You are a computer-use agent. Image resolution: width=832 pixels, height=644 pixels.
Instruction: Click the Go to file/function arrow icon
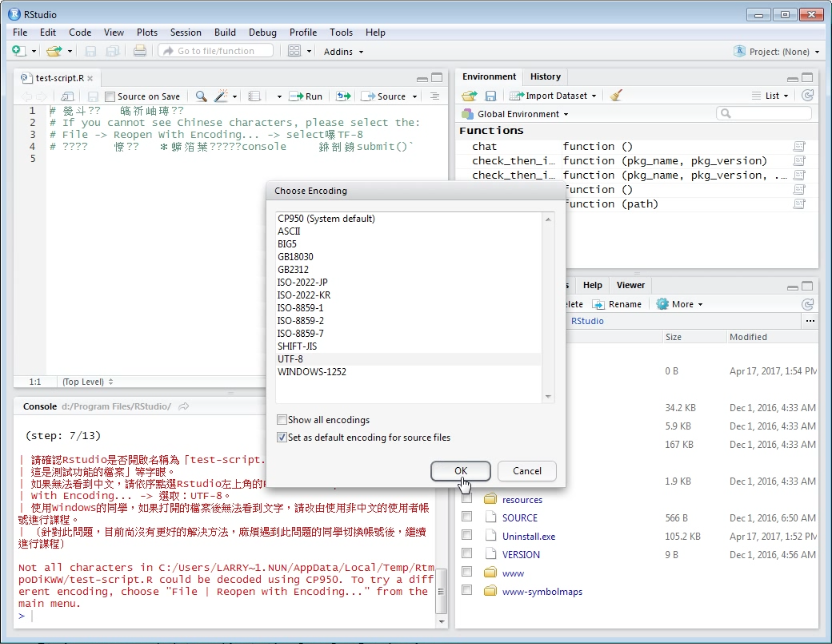click(x=168, y=51)
